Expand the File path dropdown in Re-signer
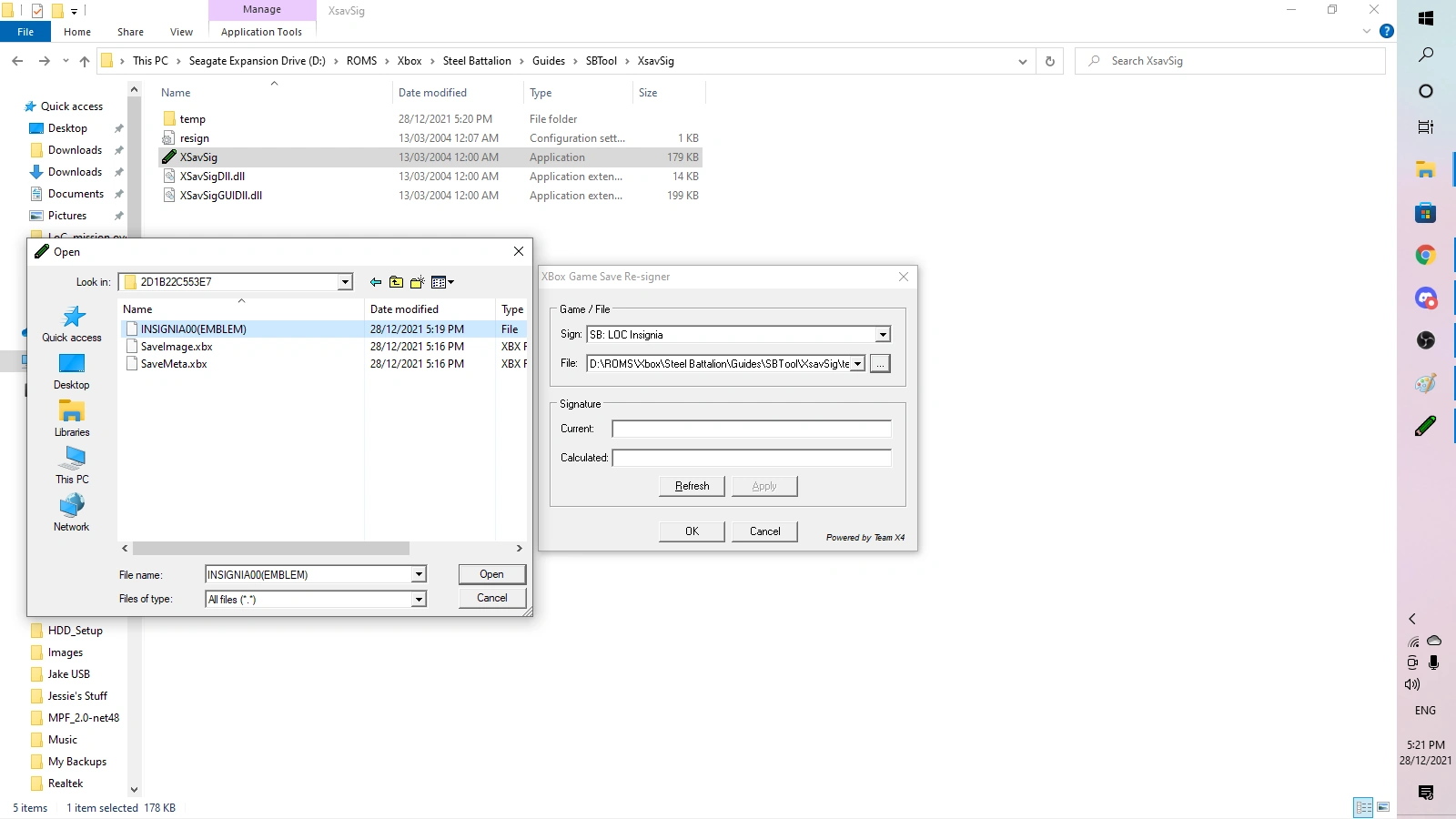Screen dimensions: 1456x819 (x=857, y=364)
